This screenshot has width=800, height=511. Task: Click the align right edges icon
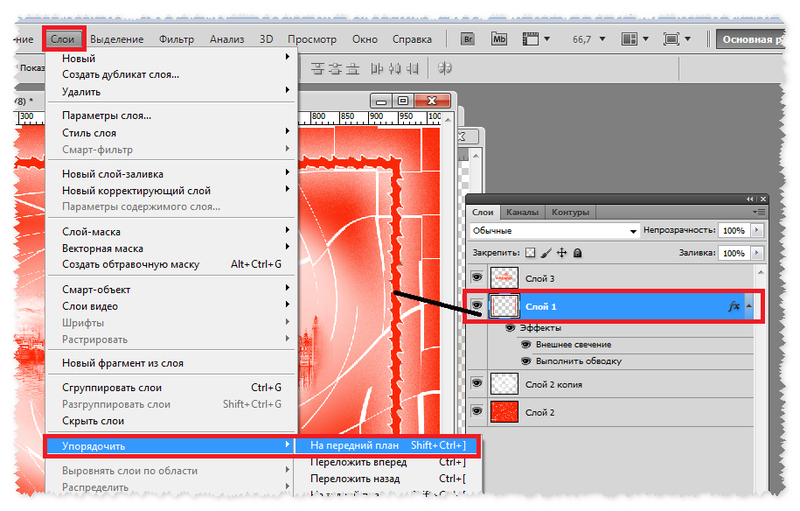tap(412, 68)
